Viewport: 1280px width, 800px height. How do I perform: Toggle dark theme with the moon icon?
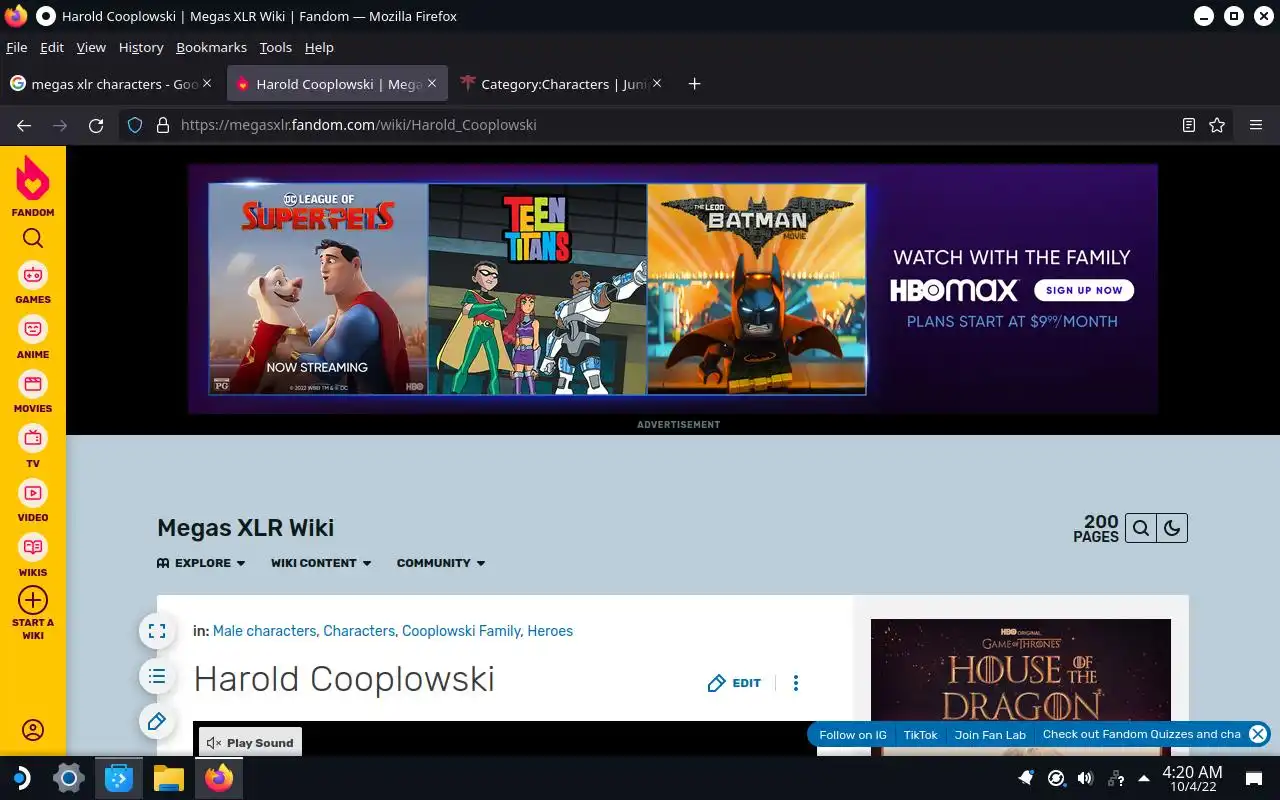click(x=1172, y=528)
